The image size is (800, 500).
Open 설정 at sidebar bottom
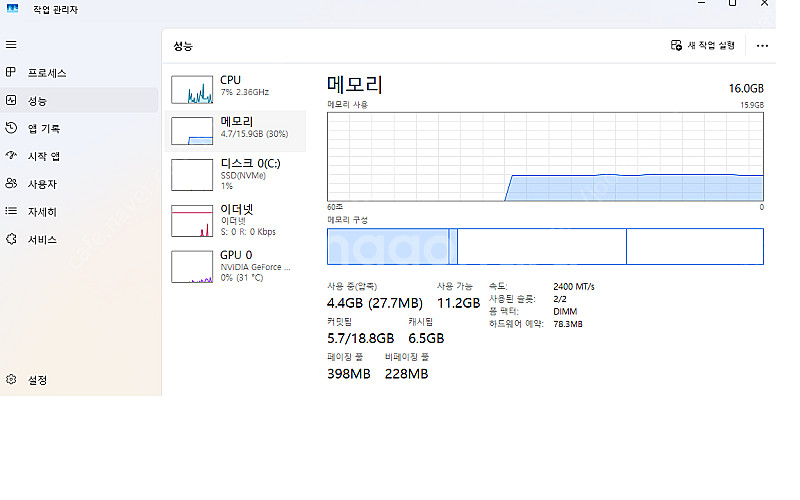click(x=37, y=380)
